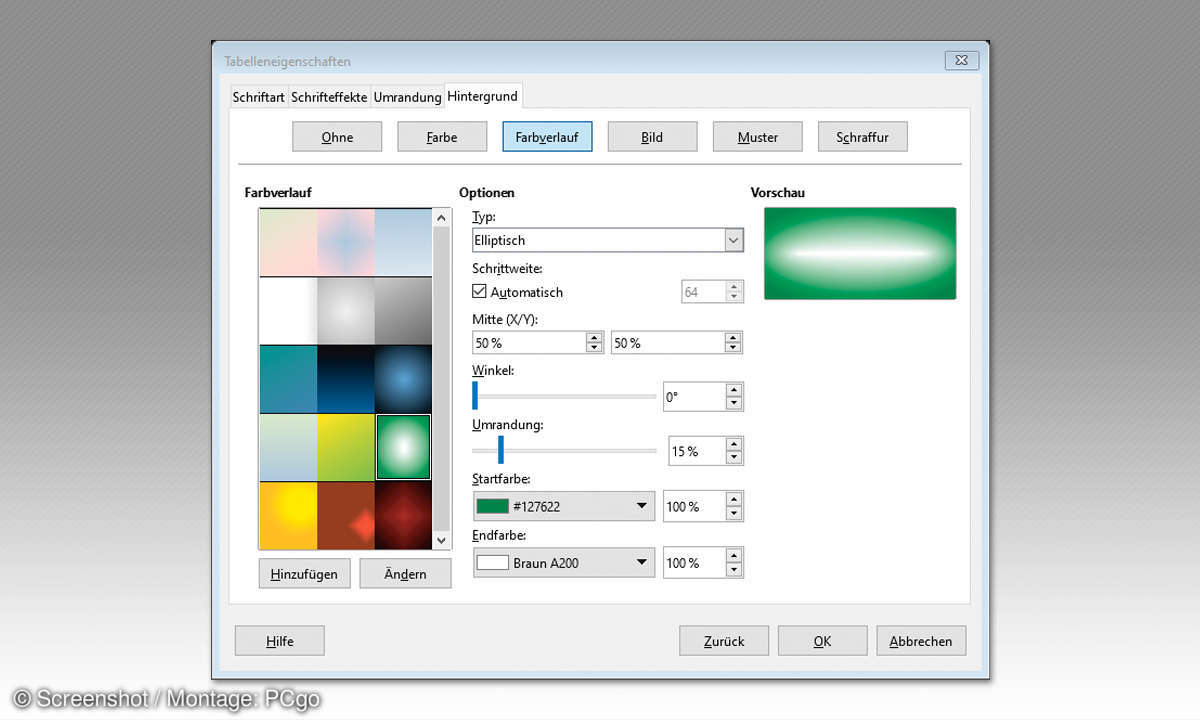Increase the Winkel angle with up arrow
The image size is (1200, 720).
coord(734,390)
